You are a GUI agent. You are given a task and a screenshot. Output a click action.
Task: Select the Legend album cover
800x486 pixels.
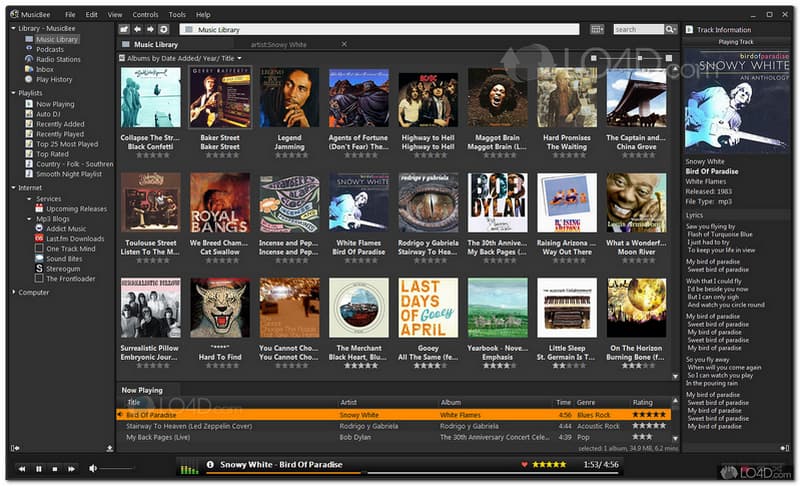pos(289,97)
